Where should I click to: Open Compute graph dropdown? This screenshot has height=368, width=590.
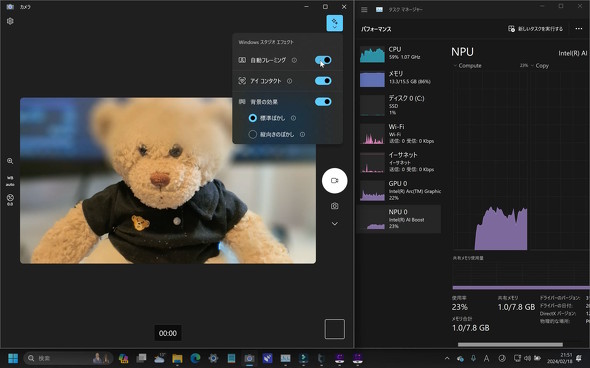pyautogui.click(x=468, y=65)
